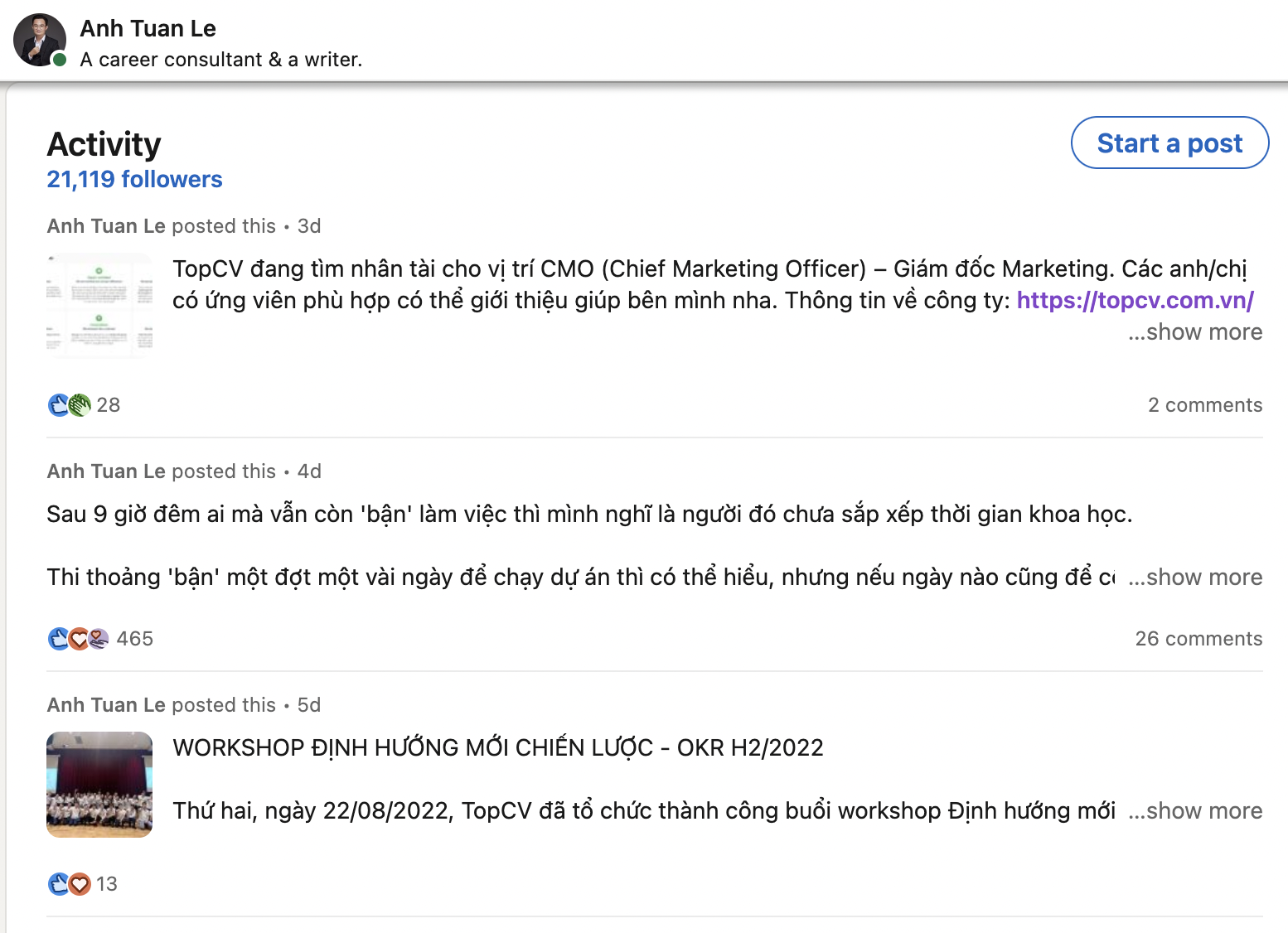Expand show more on the 4d post
Screen dimensions: 1288x933
click(x=1195, y=578)
